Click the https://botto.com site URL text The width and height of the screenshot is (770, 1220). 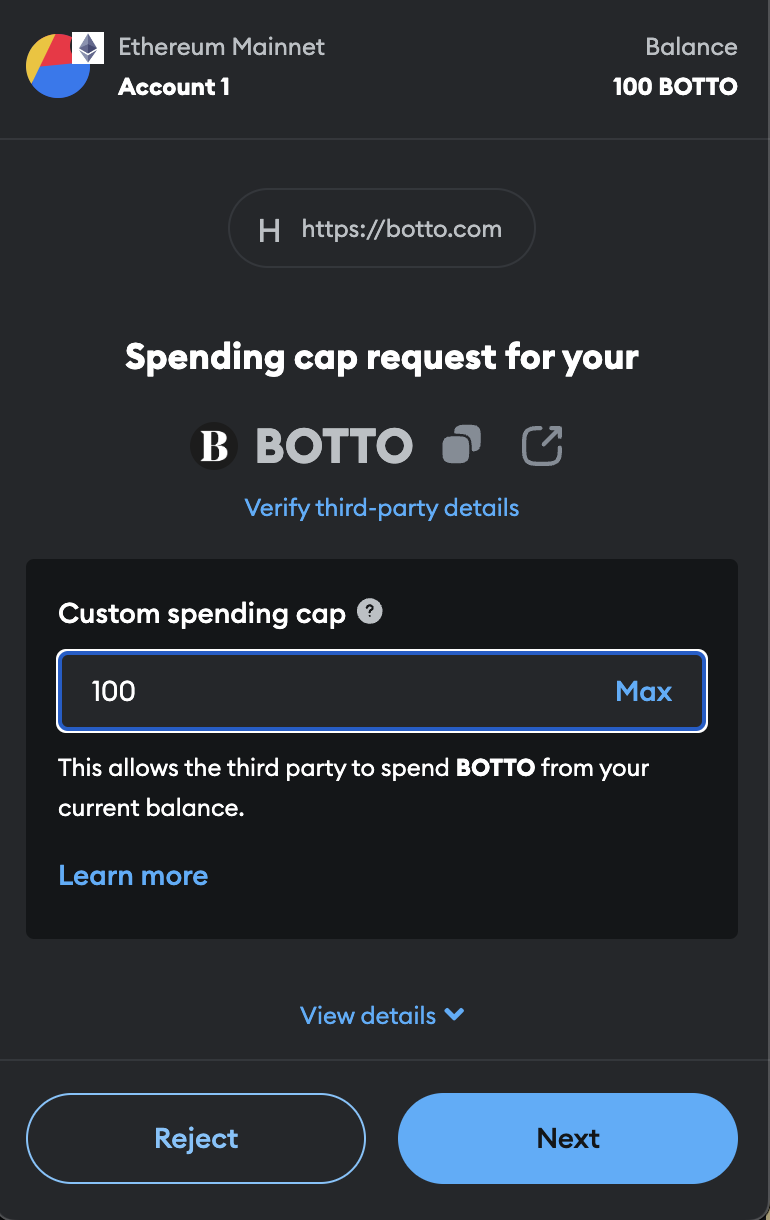point(401,229)
